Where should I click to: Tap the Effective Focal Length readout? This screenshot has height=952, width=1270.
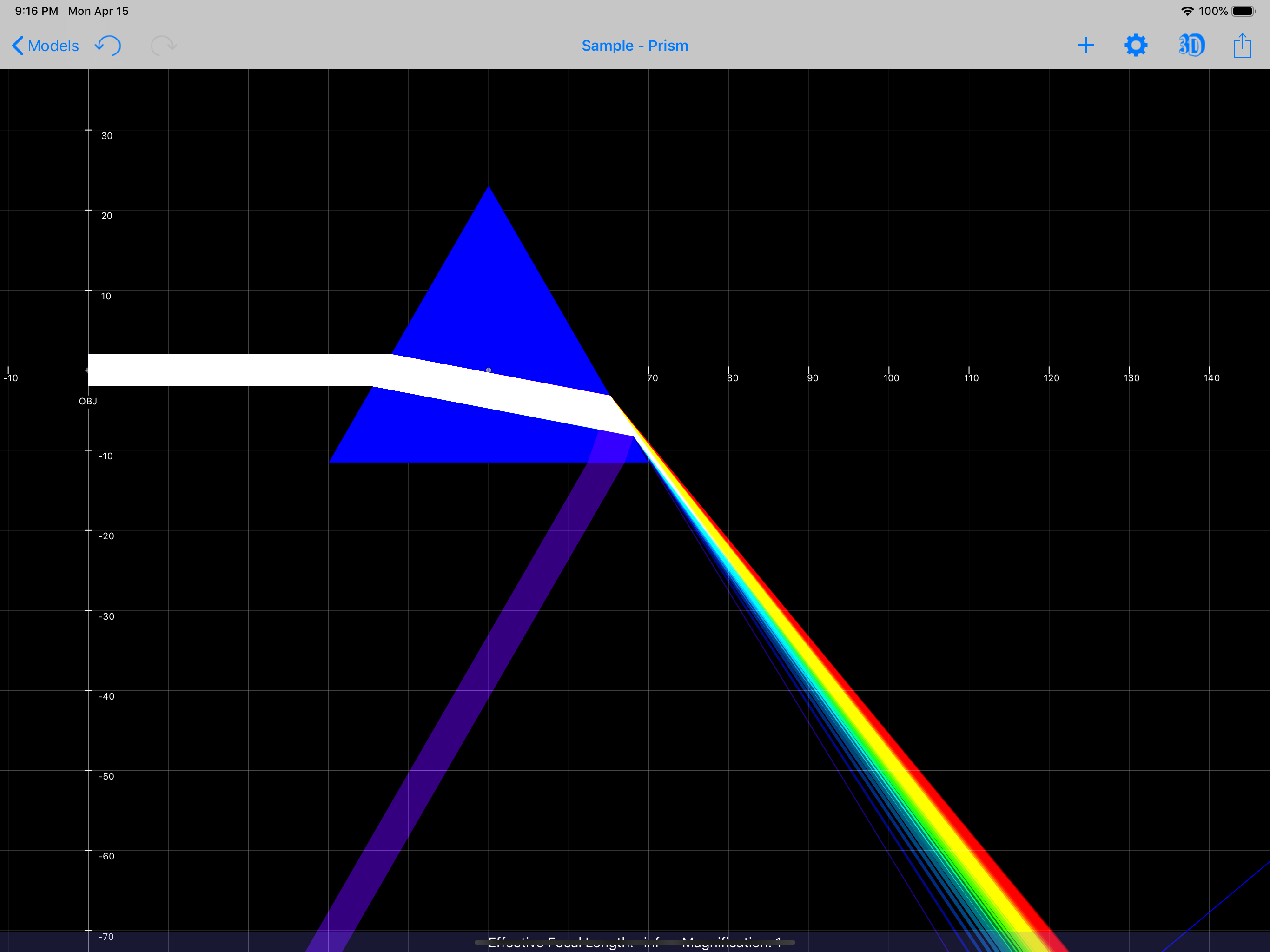coord(573,943)
